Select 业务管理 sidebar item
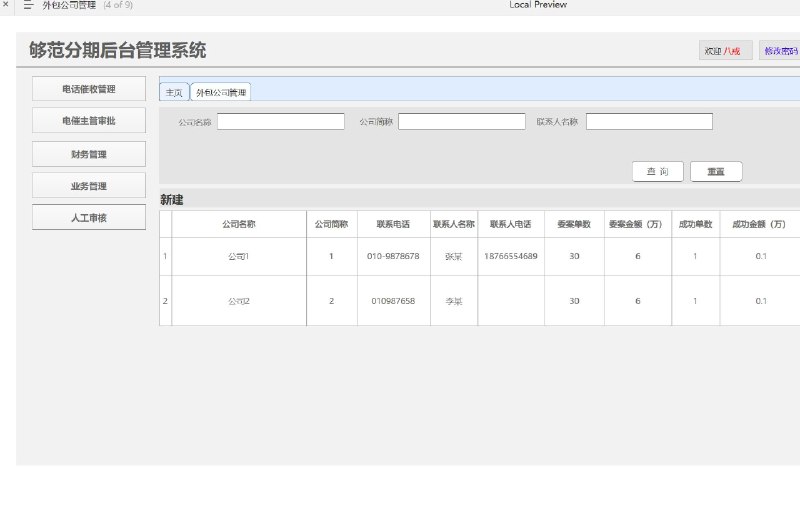 tap(89, 186)
